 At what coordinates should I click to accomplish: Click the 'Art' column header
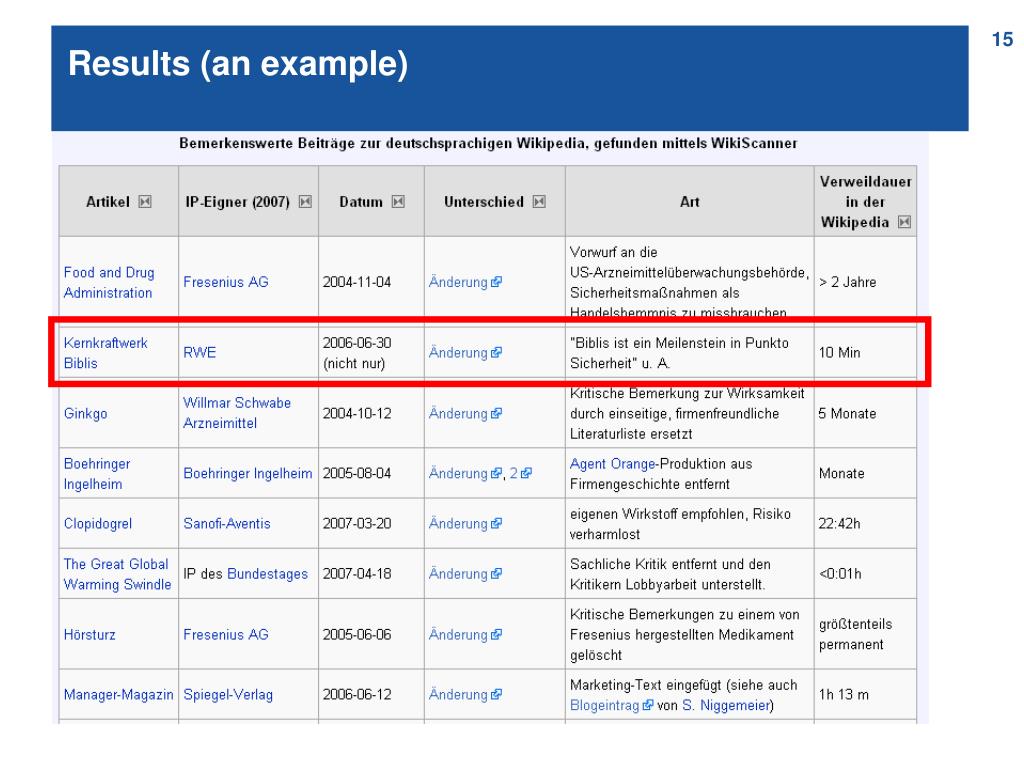pyautogui.click(x=690, y=202)
